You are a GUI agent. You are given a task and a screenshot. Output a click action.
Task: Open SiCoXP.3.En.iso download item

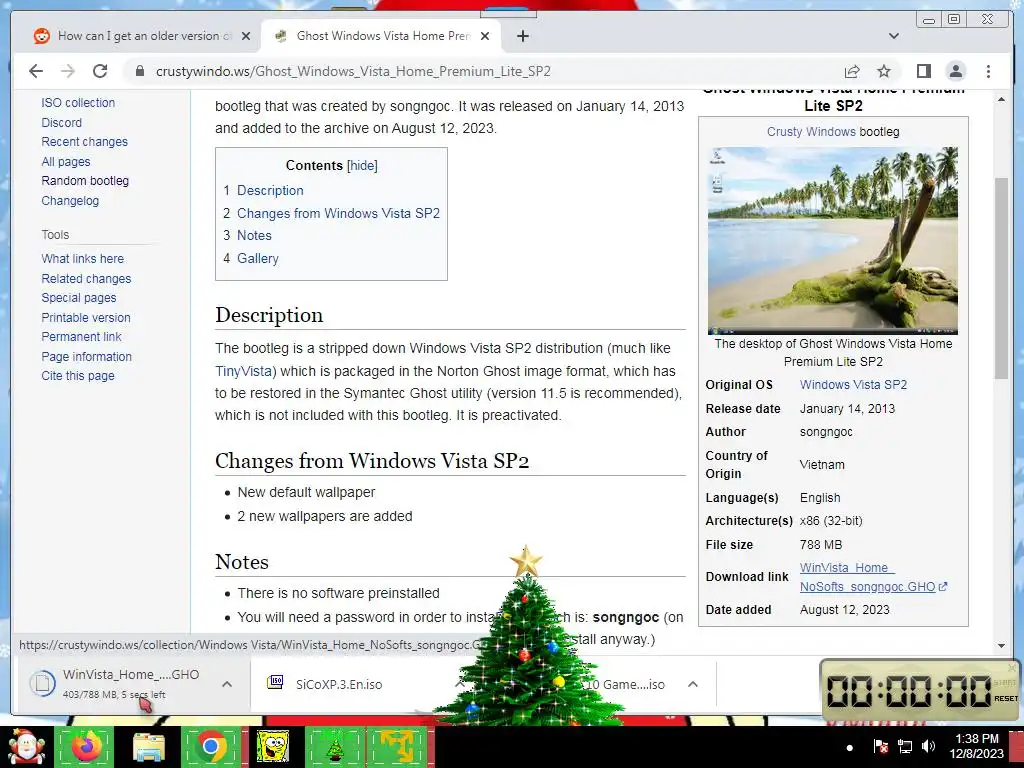pyautogui.click(x=338, y=684)
